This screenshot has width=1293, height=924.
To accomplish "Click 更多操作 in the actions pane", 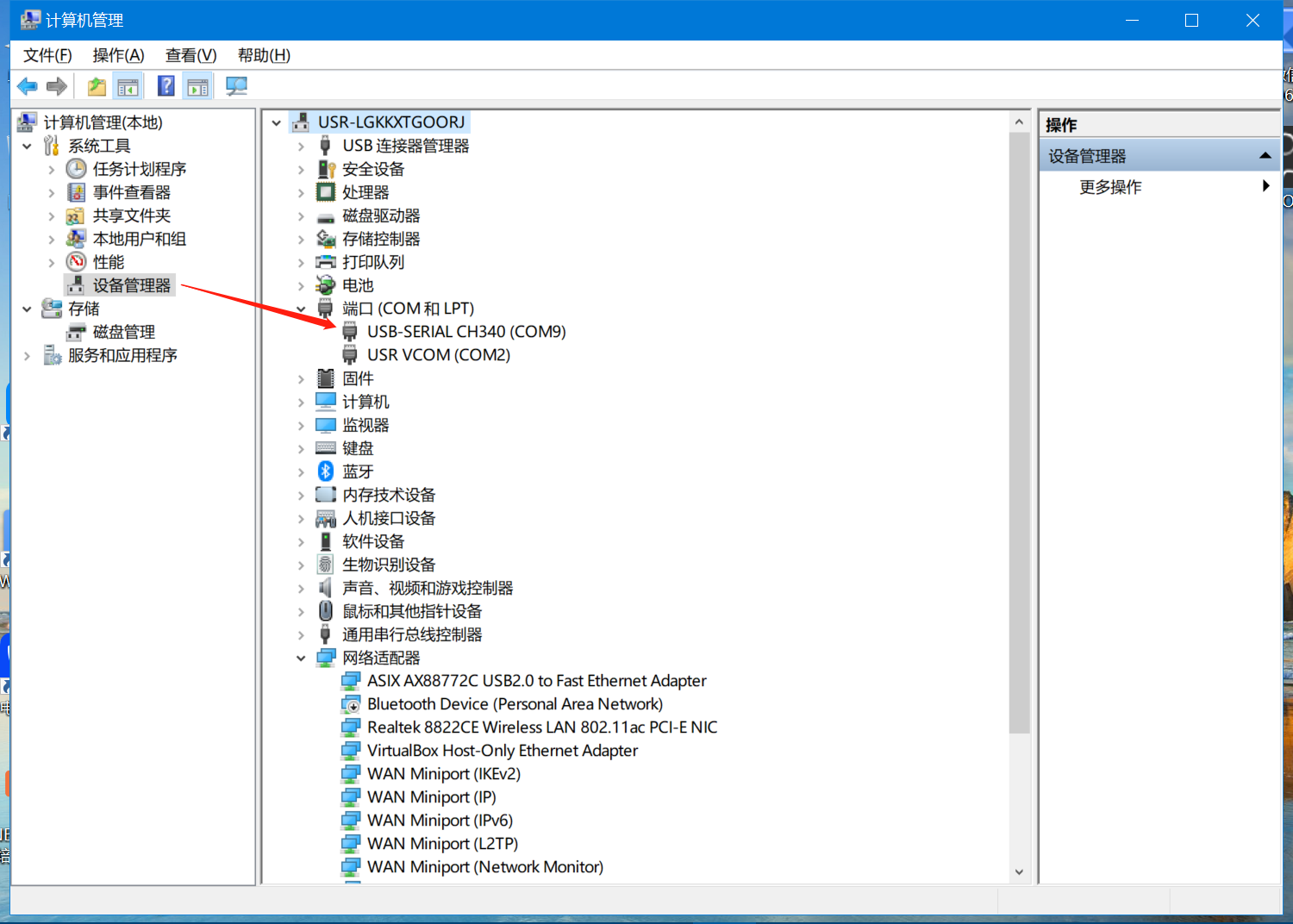I will (1110, 187).
